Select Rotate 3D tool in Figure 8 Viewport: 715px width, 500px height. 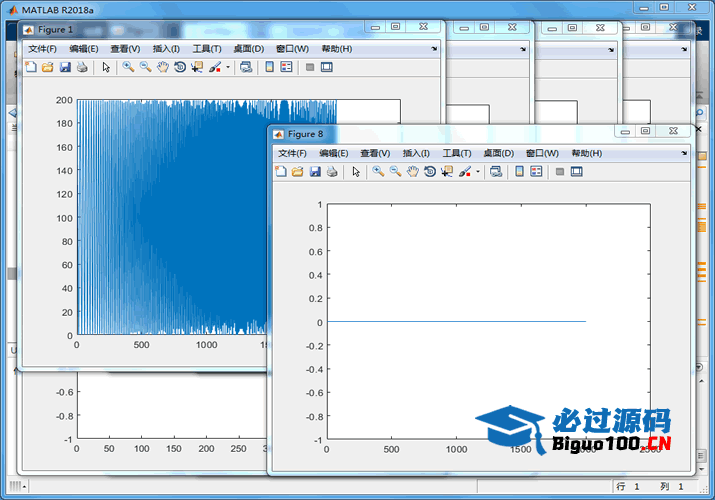429,171
